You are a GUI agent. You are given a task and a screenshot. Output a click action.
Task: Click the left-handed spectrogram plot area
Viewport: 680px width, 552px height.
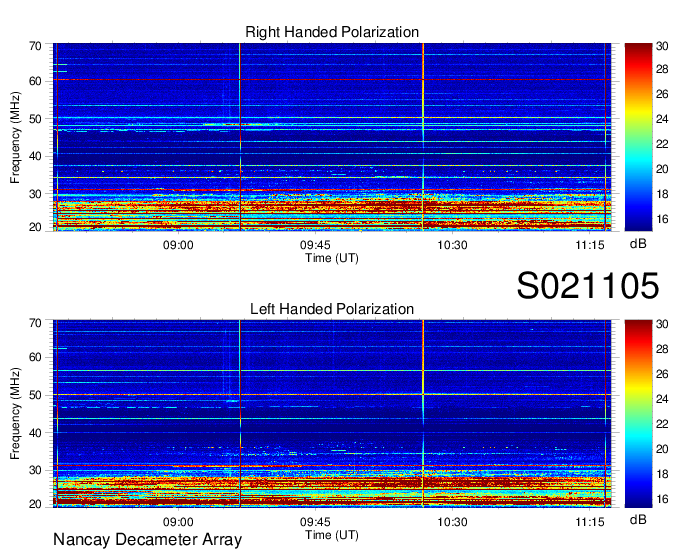pyautogui.click(x=332, y=414)
